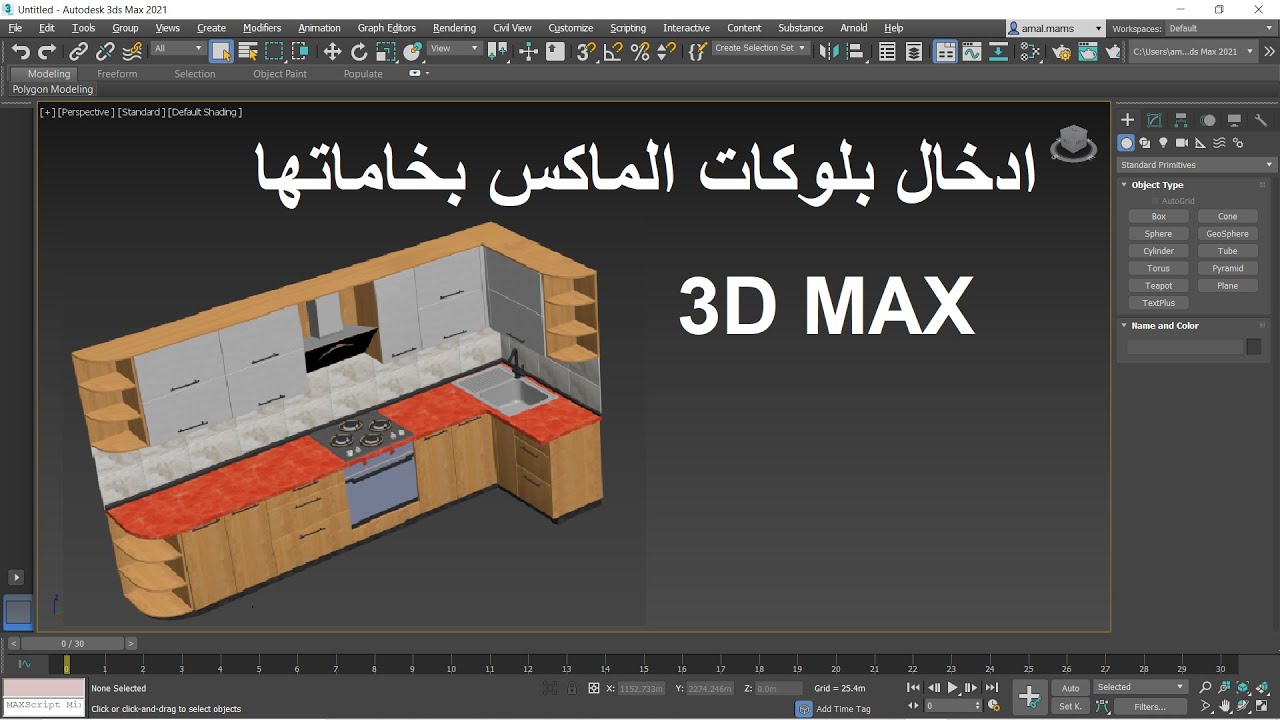Click the Undo arrow icon
The height and width of the screenshot is (720, 1280).
21,52
